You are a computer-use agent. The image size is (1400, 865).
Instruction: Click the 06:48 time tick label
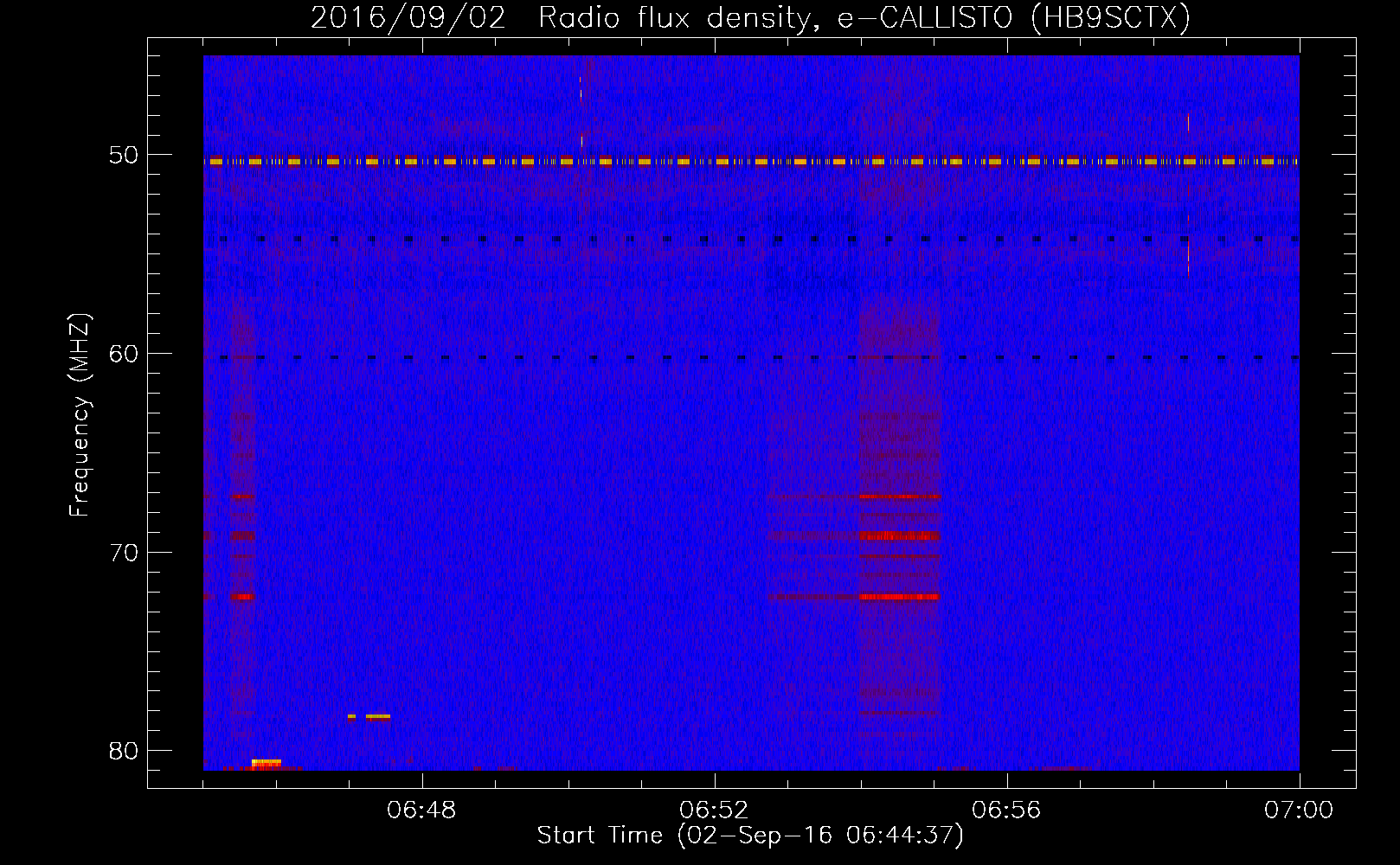pyautogui.click(x=422, y=811)
